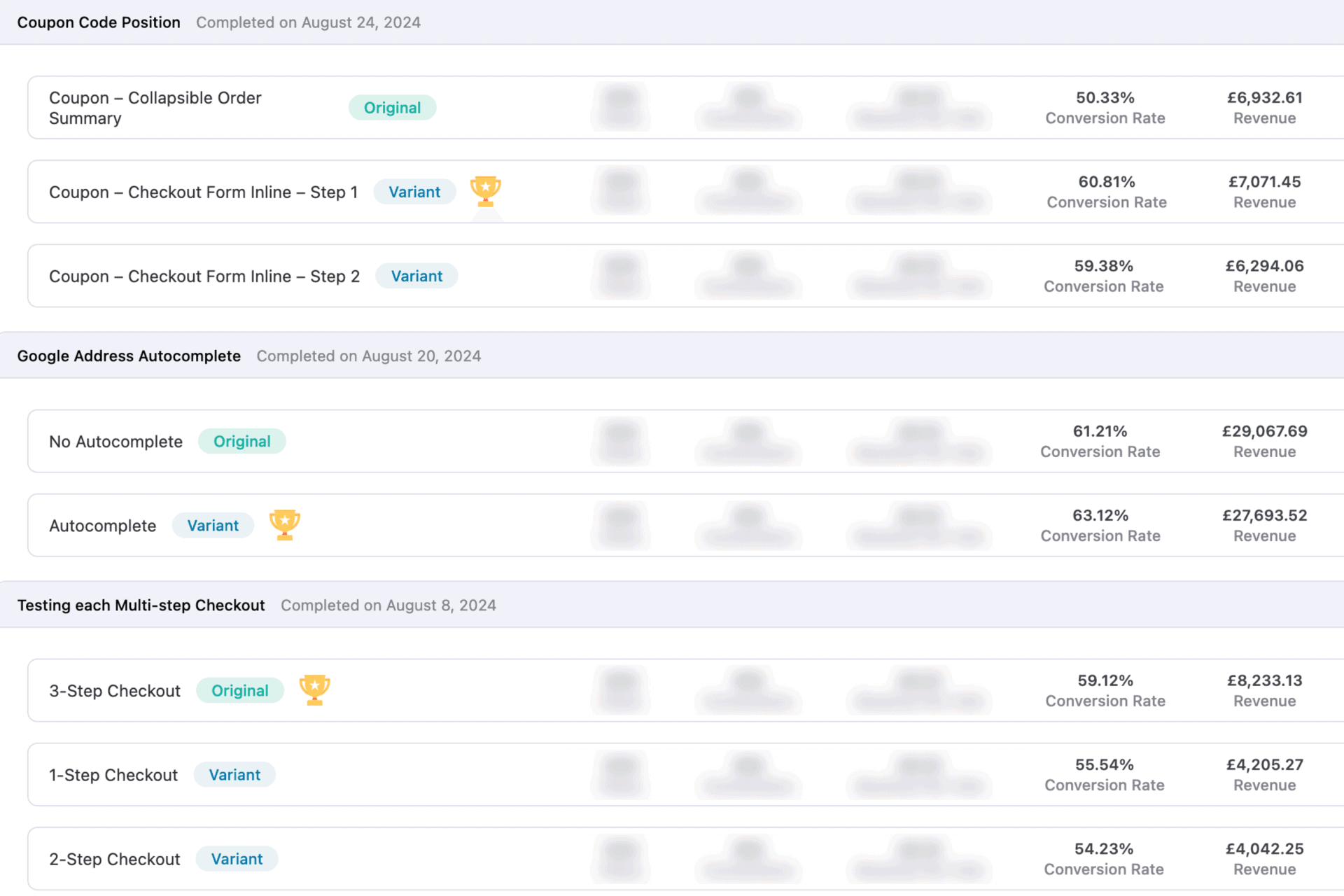Click the 54.23% Conversion Rate value

[x=1104, y=848]
